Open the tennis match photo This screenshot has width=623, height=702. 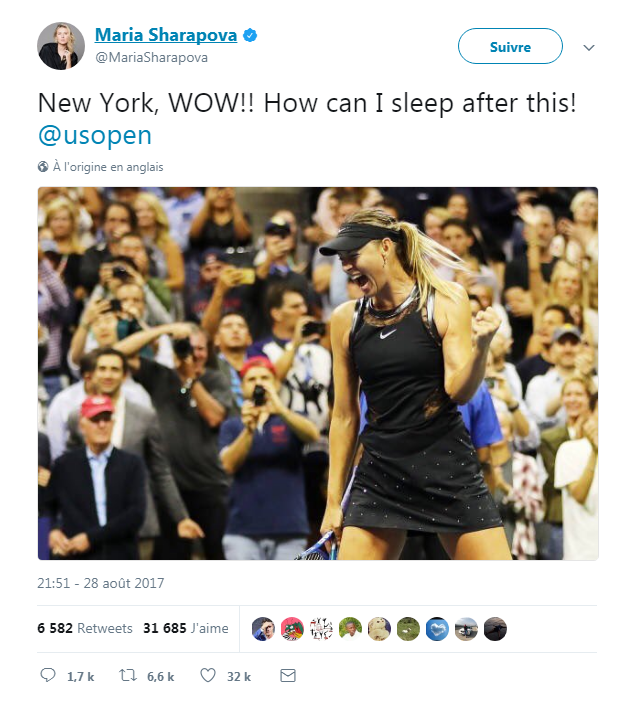[x=318, y=373]
